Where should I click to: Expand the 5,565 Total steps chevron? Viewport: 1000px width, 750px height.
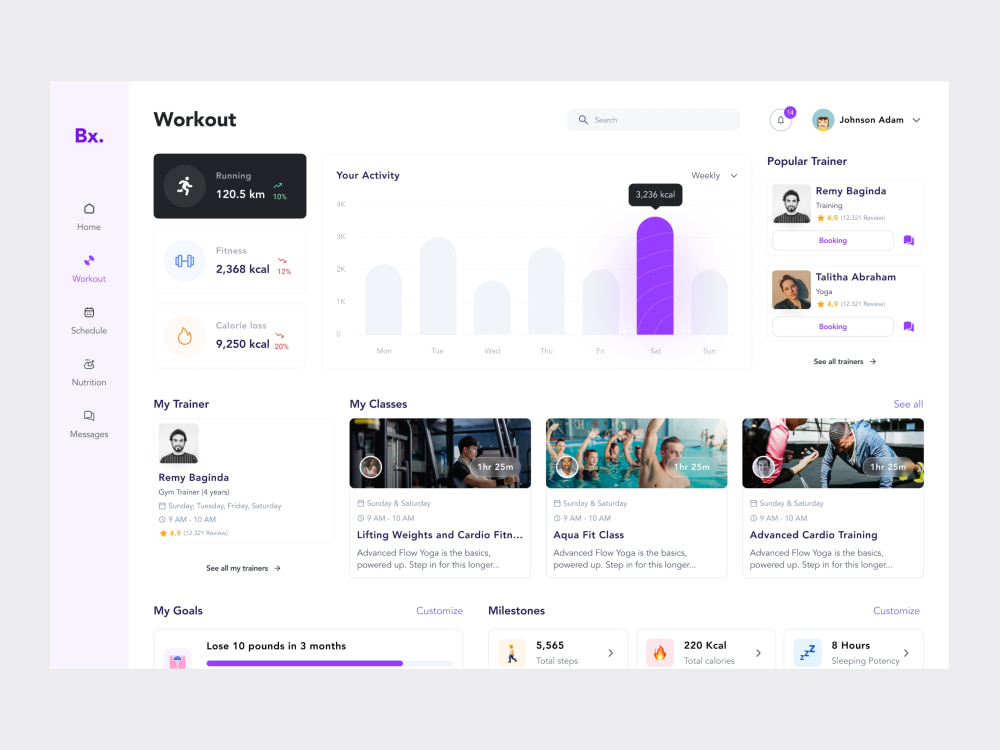(610, 653)
